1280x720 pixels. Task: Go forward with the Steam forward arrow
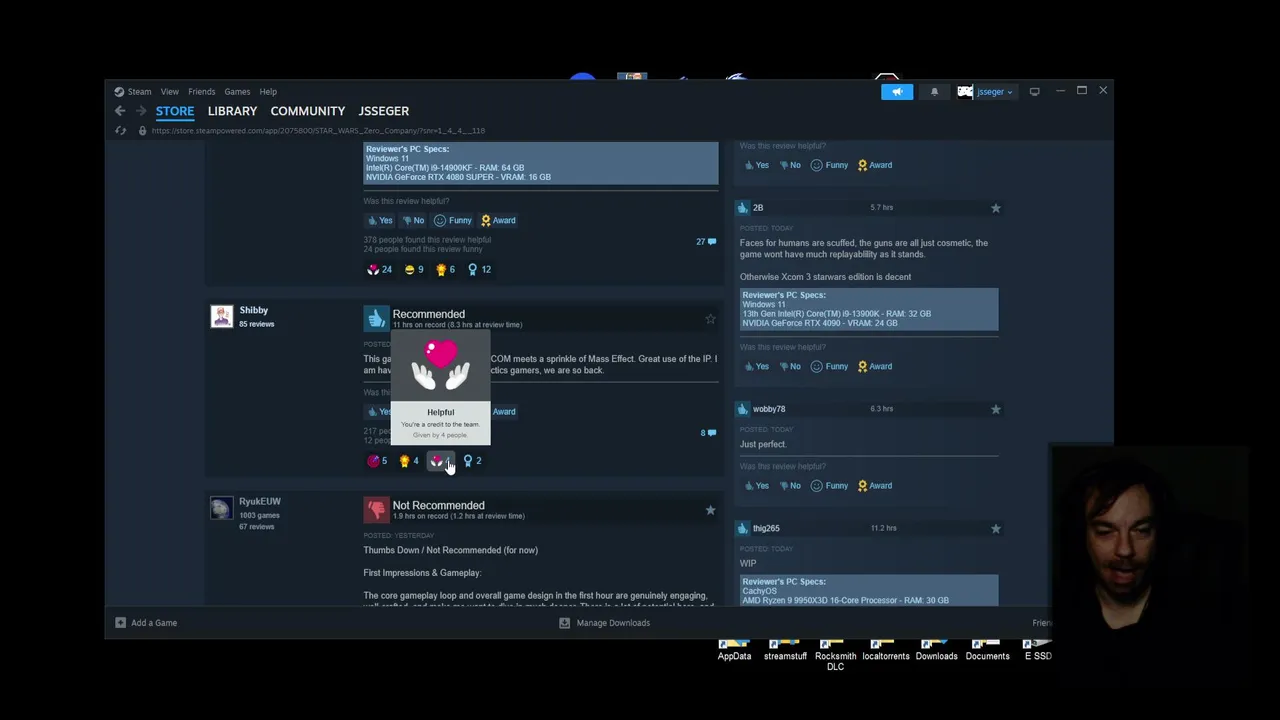click(x=141, y=111)
